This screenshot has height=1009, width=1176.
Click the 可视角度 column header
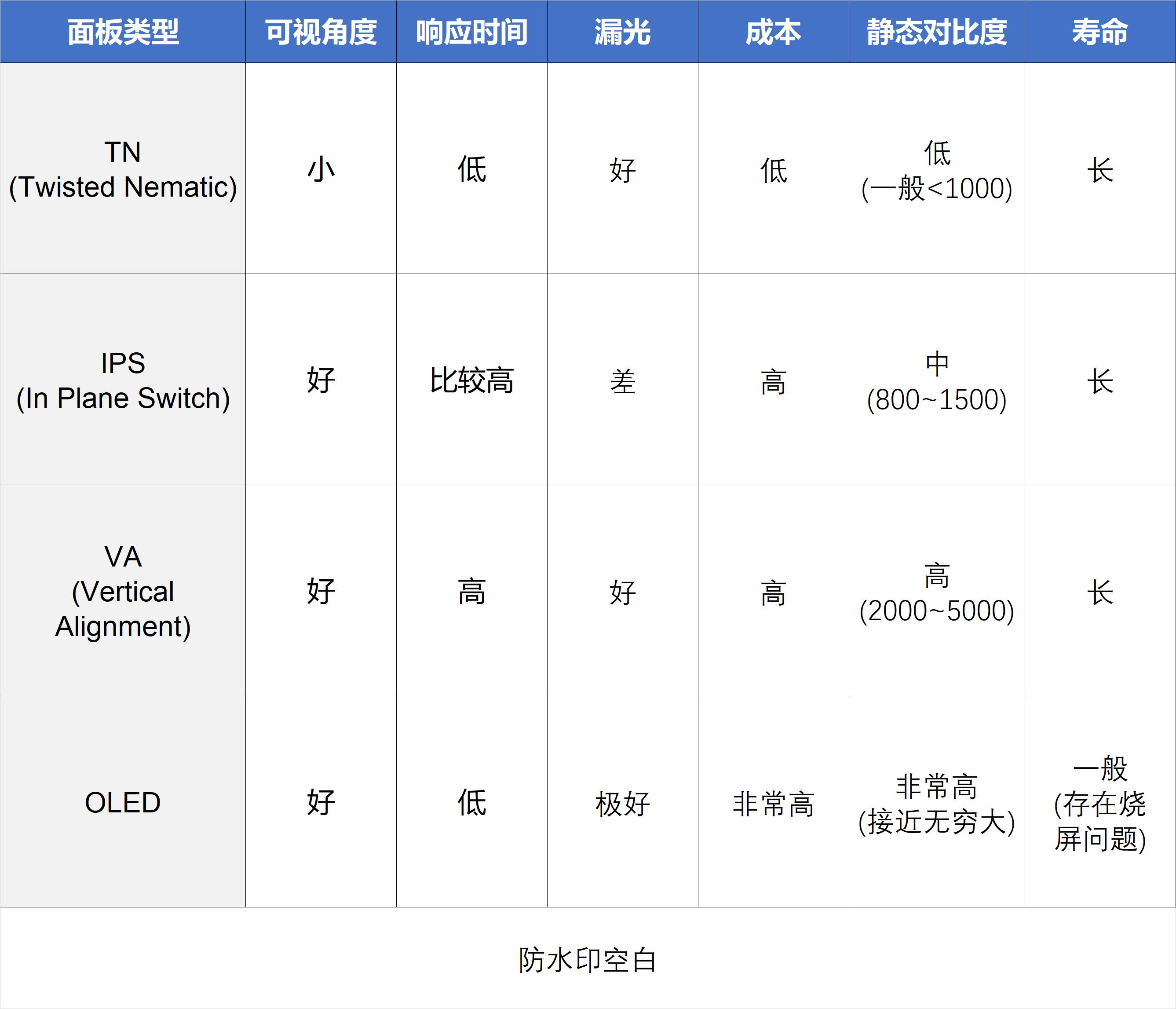point(321,31)
